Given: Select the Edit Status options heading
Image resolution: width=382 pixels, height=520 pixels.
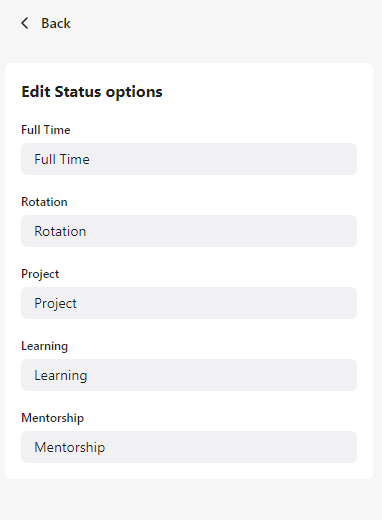Looking at the screenshot, I should coord(92,92).
